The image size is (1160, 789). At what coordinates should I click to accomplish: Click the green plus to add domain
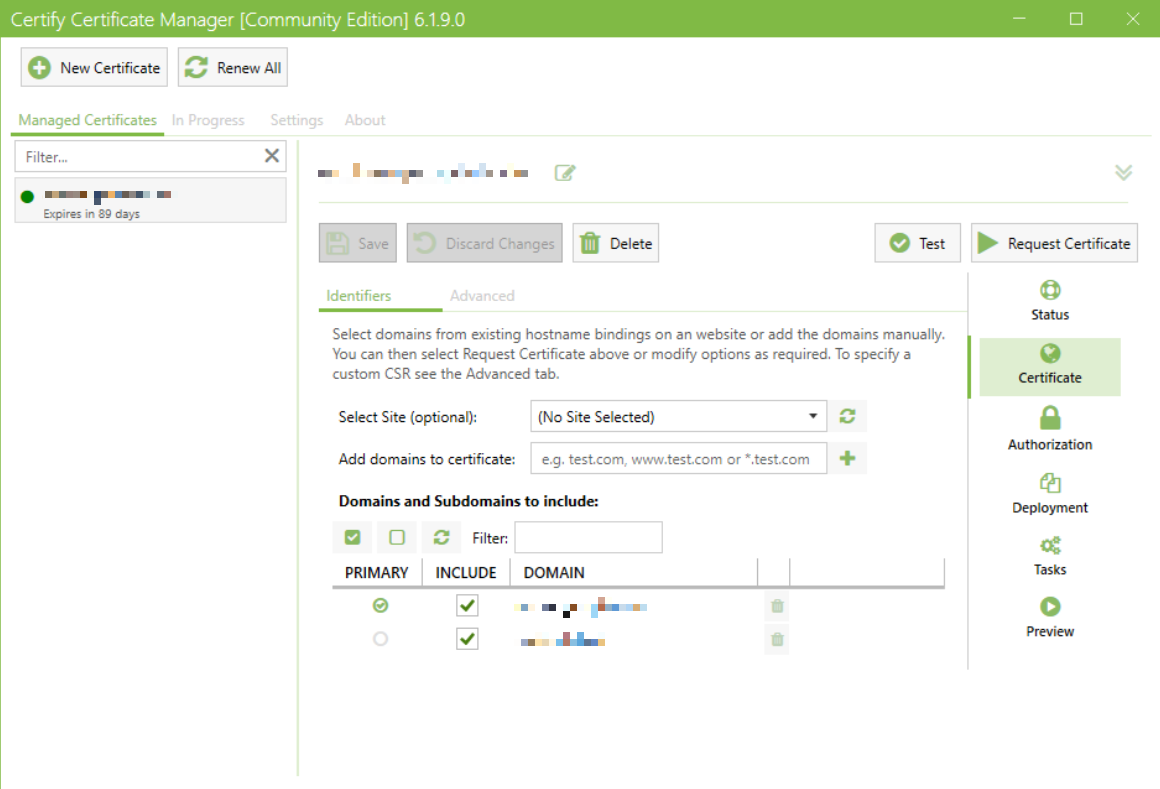click(x=848, y=459)
